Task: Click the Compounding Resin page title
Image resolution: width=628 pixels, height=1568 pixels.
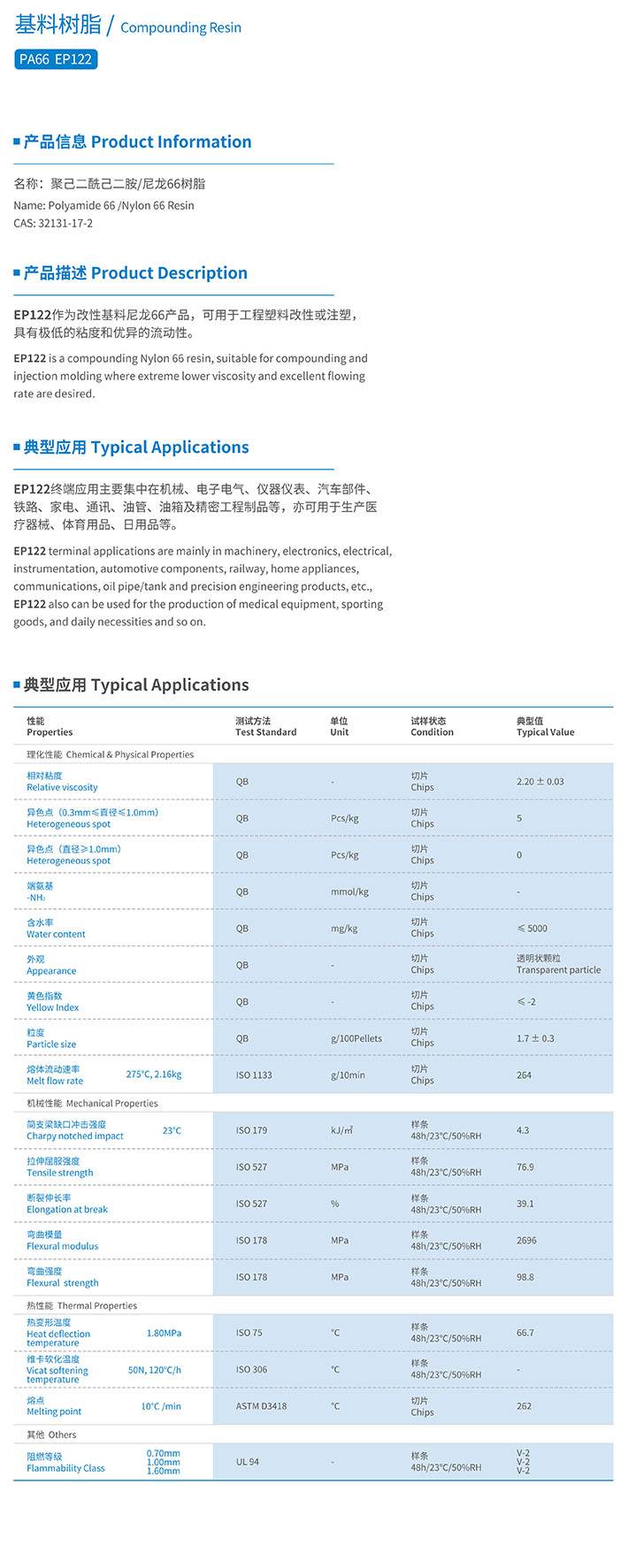Action: point(180,27)
